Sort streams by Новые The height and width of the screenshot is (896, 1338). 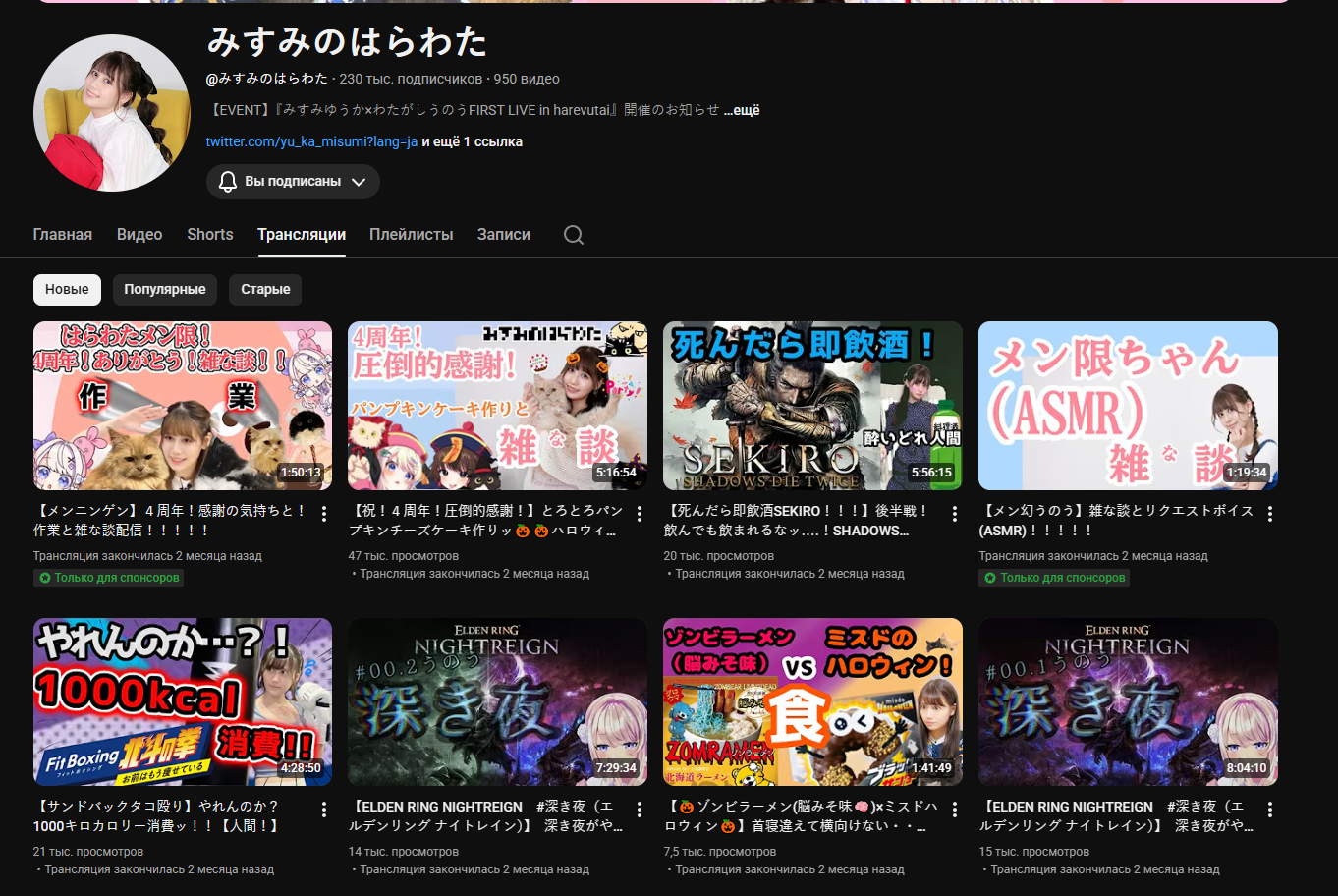[67, 290]
